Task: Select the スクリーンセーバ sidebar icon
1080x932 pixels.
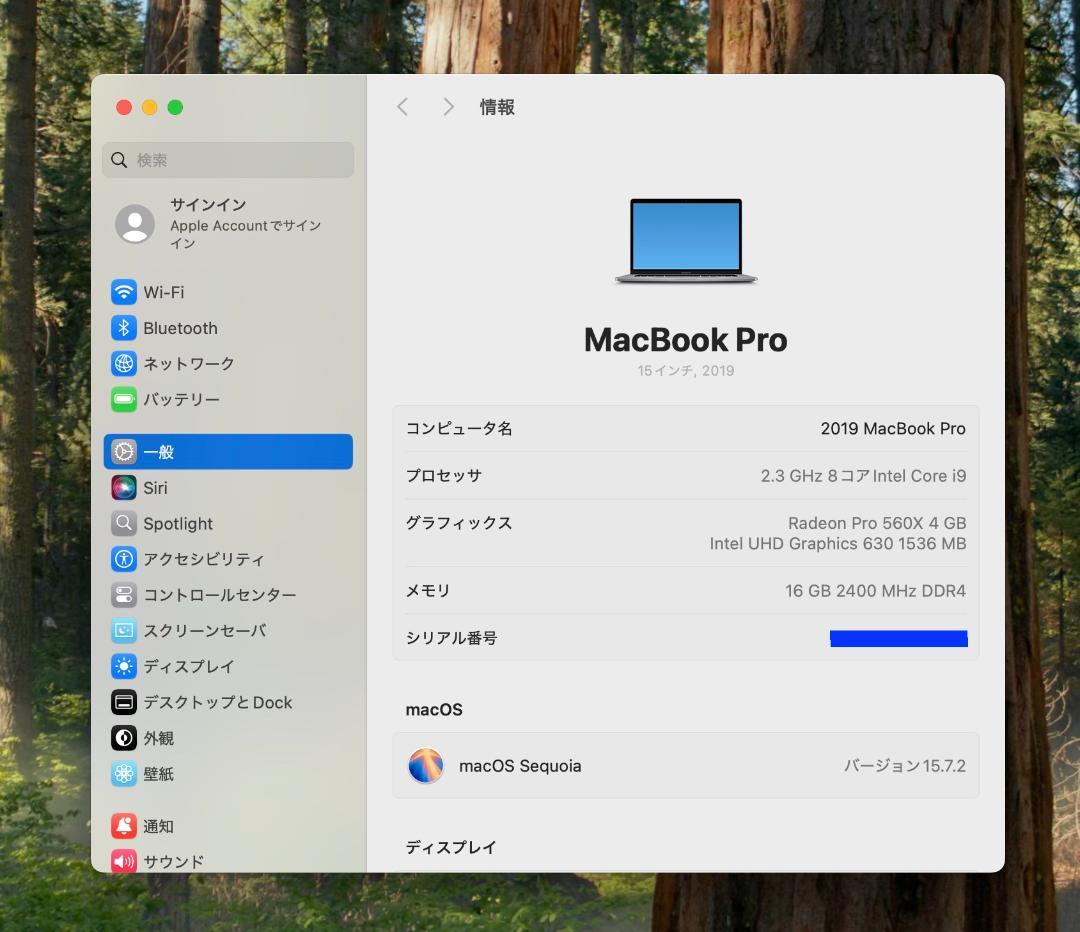Action: pos(124,631)
